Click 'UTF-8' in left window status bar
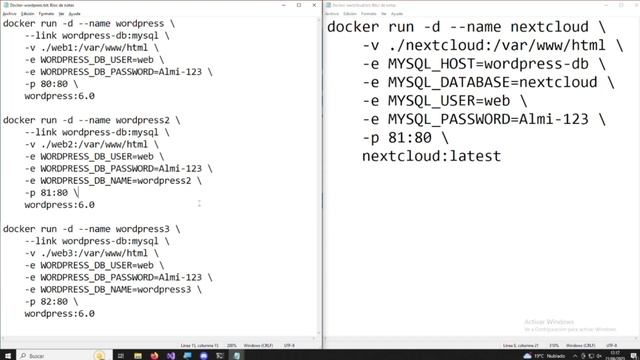This screenshot has width=640, height=360. (289, 345)
